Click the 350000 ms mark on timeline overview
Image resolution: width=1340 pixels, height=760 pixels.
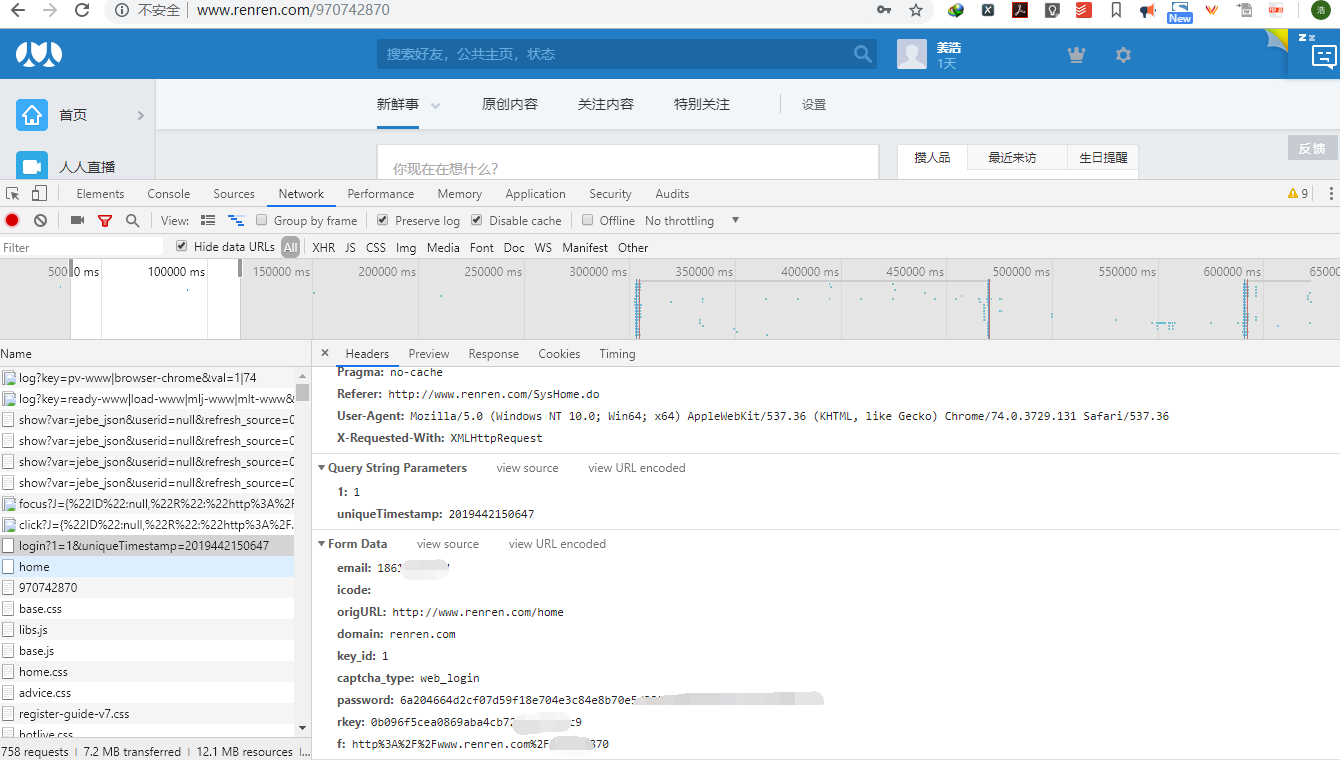point(704,272)
